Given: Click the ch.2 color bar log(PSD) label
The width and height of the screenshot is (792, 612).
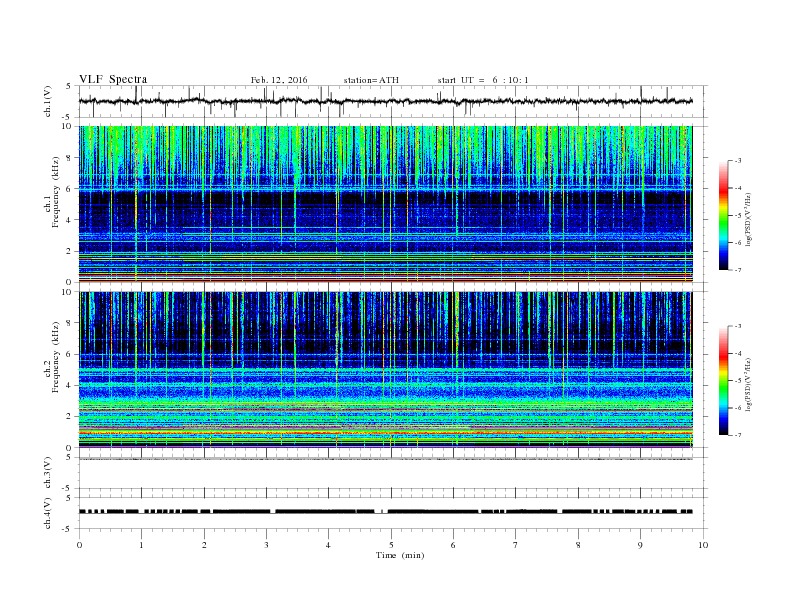Looking at the screenshot, I should click(748, 384).
